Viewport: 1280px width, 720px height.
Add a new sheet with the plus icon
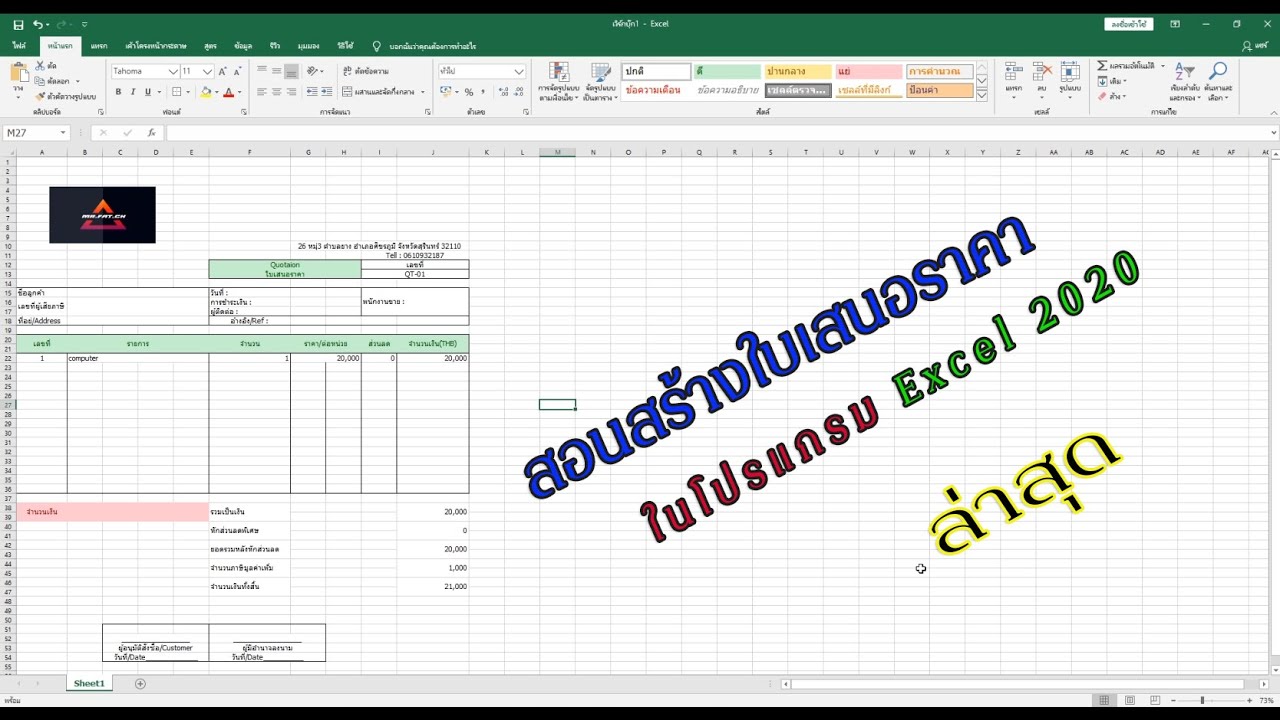point(140,683)
